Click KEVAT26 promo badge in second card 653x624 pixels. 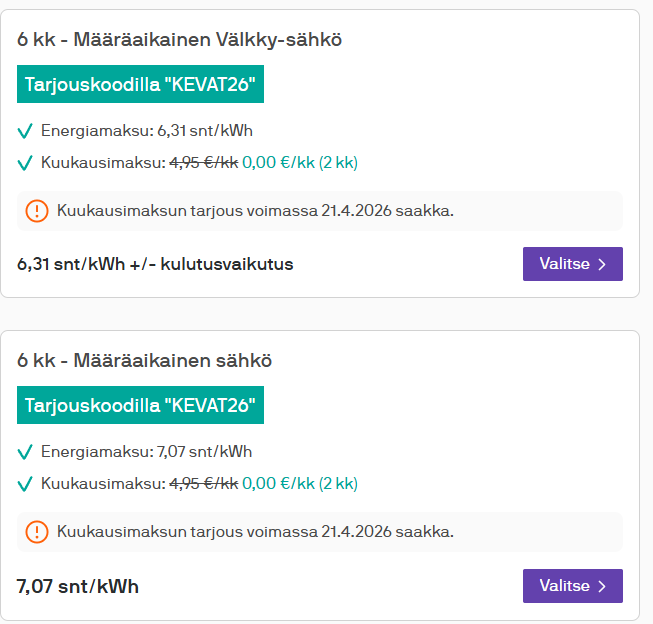click(141, 406)
